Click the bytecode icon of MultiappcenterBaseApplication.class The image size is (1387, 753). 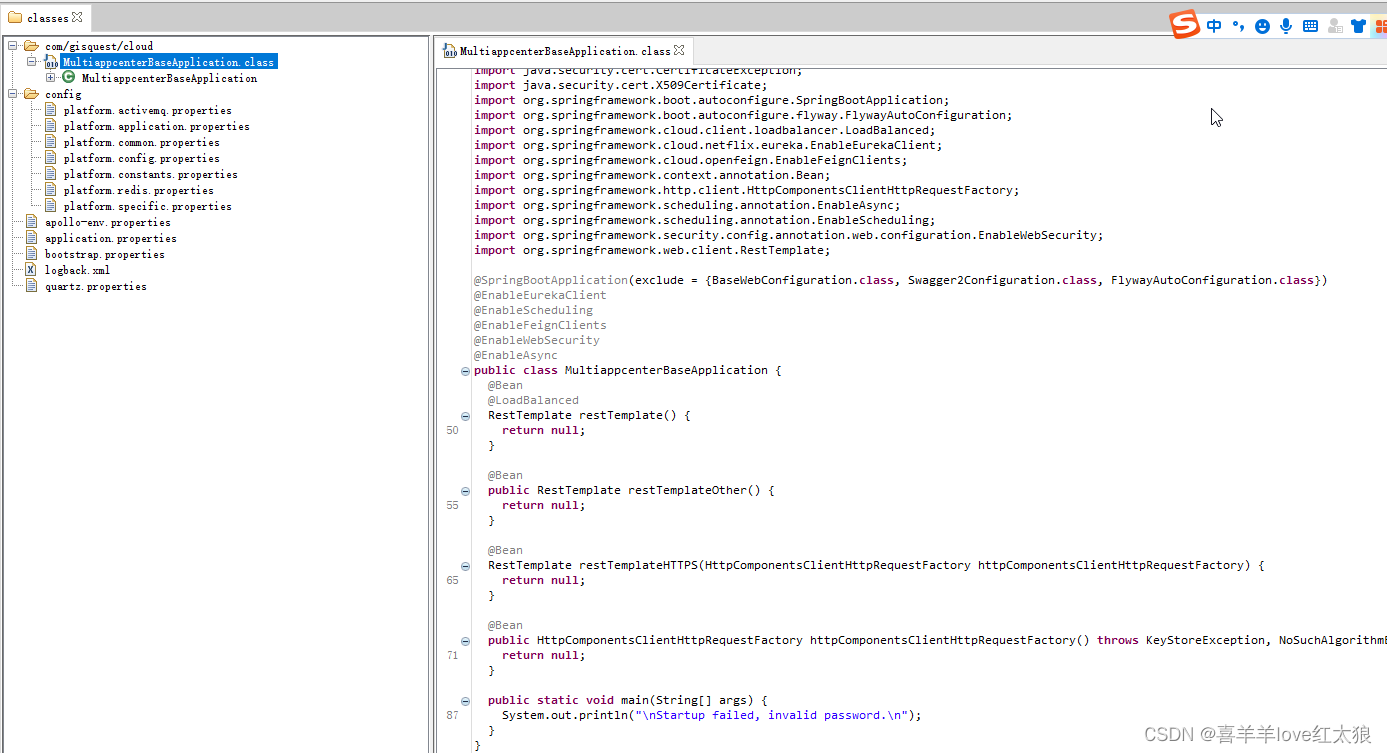point(51,62)
